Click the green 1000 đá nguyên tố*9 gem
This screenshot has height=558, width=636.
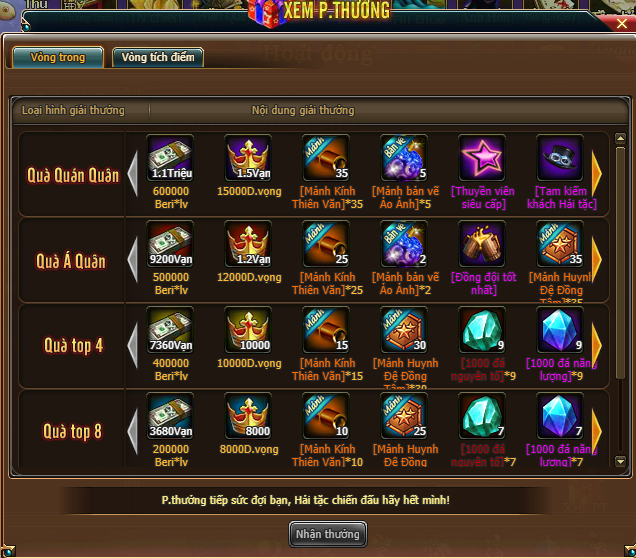point(482,330)
